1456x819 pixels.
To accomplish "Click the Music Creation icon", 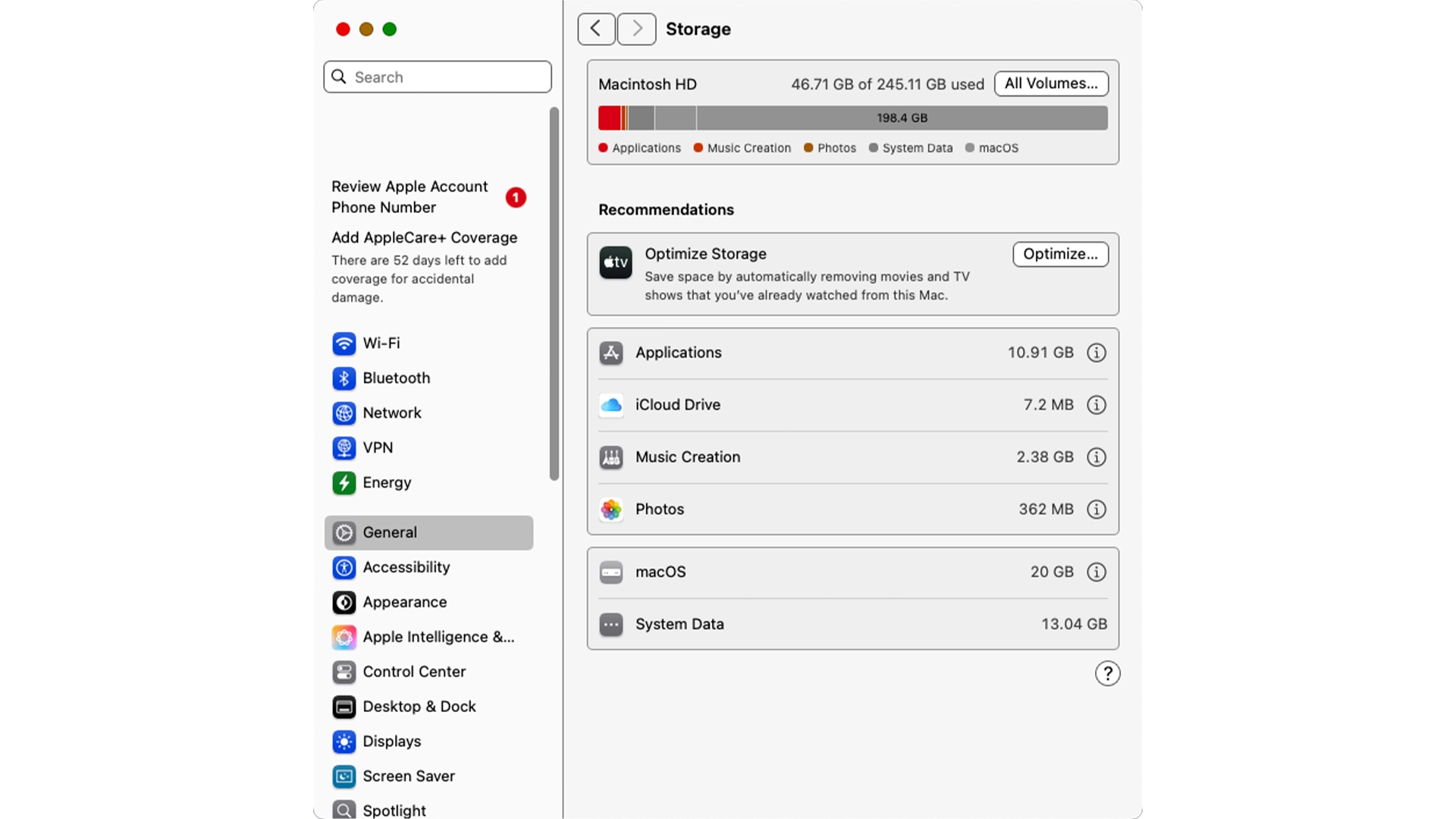I will 611,457.
